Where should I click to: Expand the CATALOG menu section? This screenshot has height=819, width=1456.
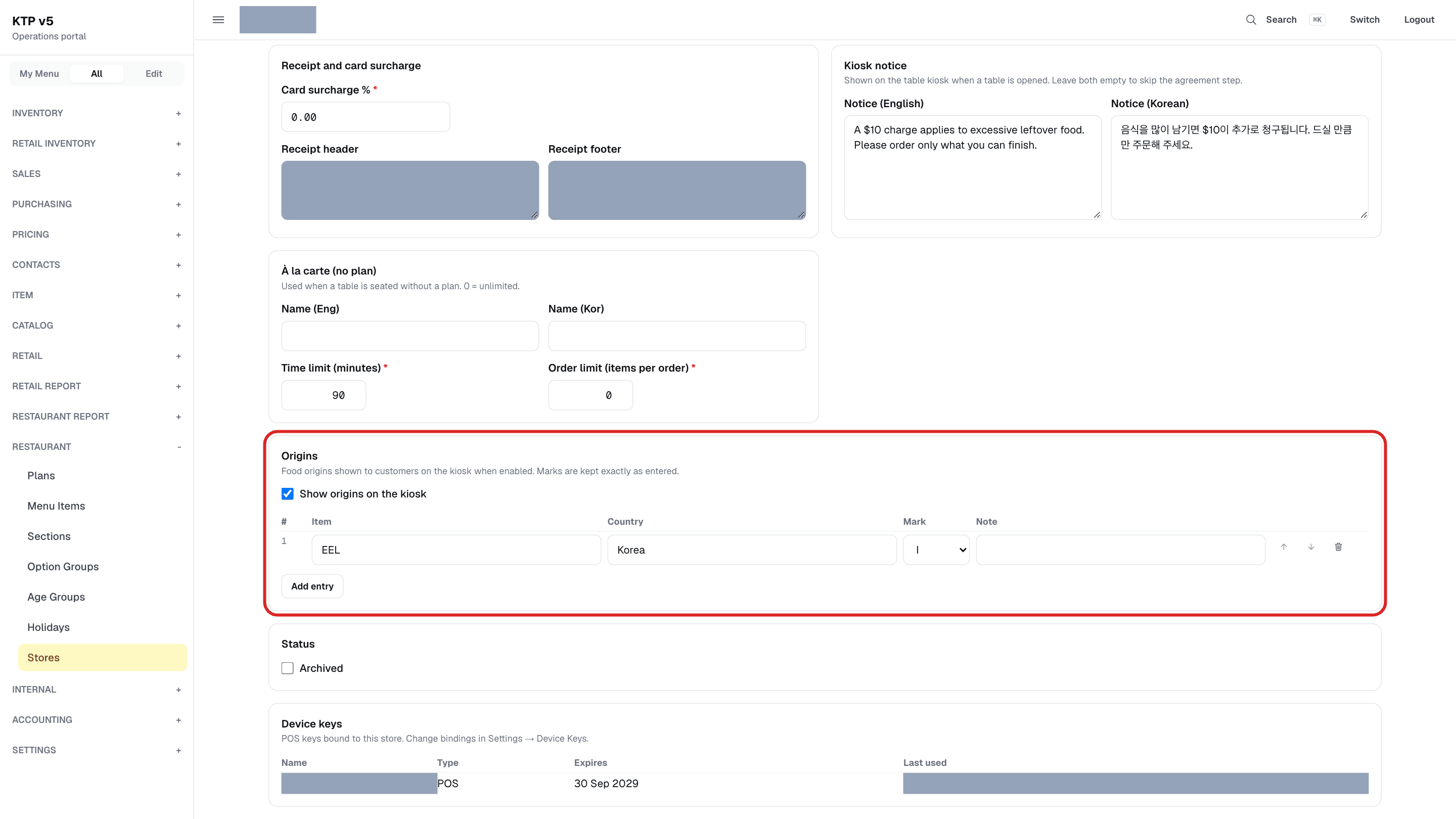tap(97, 326)
